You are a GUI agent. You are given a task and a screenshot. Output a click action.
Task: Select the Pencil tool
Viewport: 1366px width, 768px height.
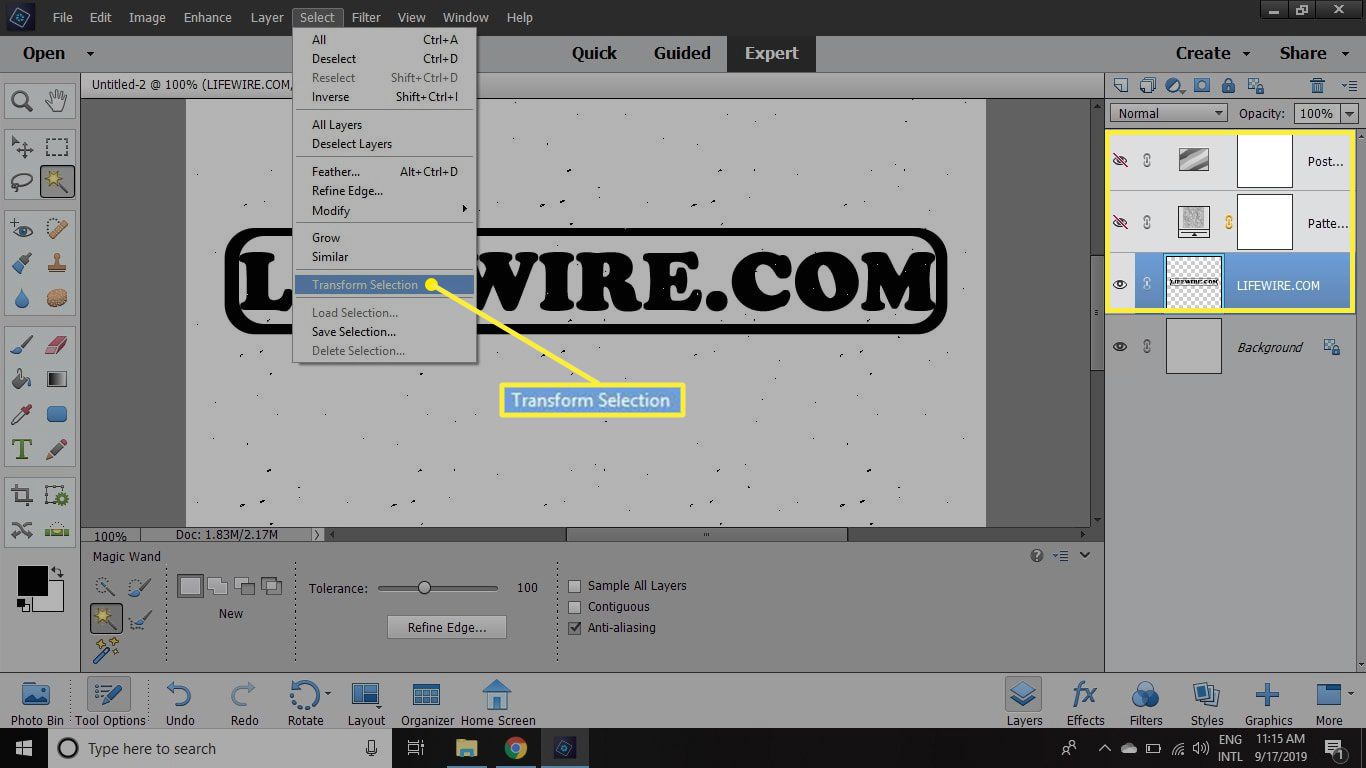(x=57, y=448)
